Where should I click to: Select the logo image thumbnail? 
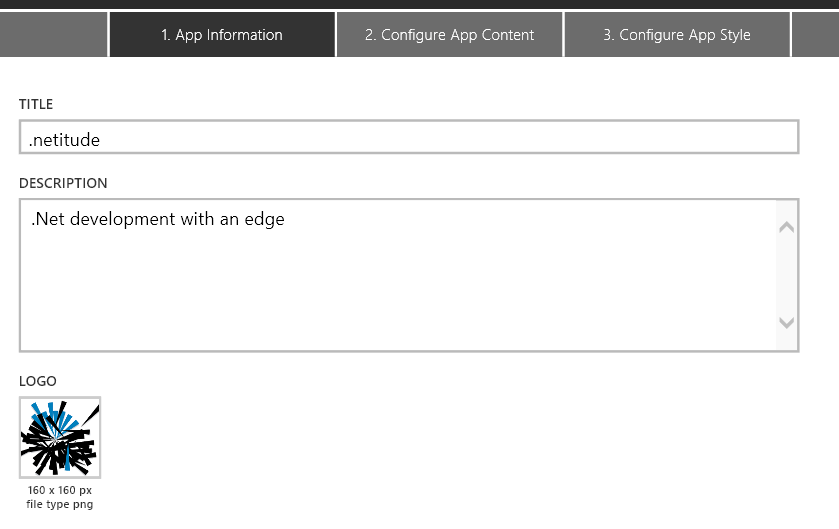[x=60, y=438]
